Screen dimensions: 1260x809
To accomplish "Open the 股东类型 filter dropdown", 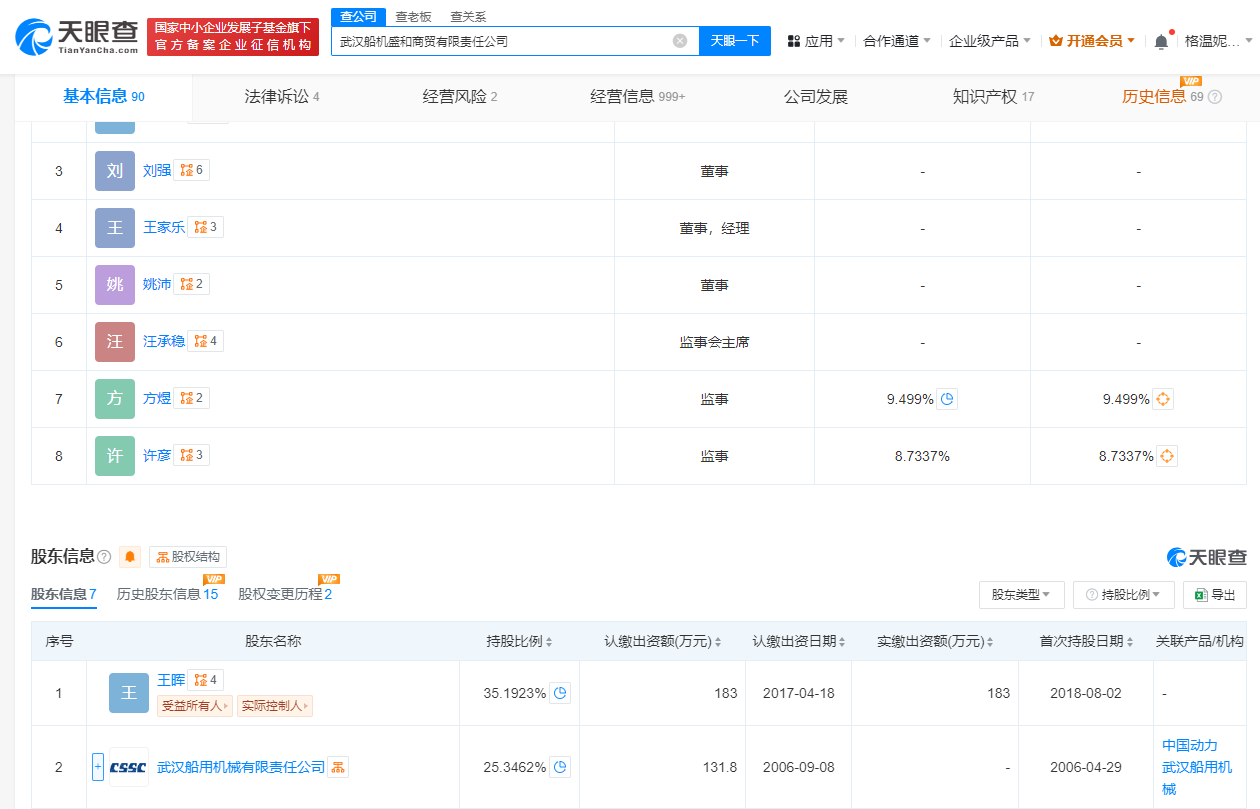I will [x=1021, y=595].
